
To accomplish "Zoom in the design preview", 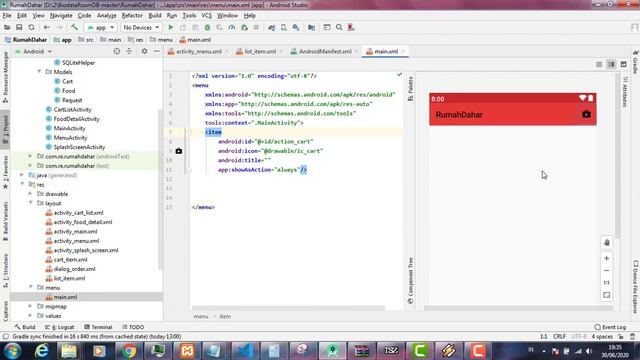I will tap(607, 258).
